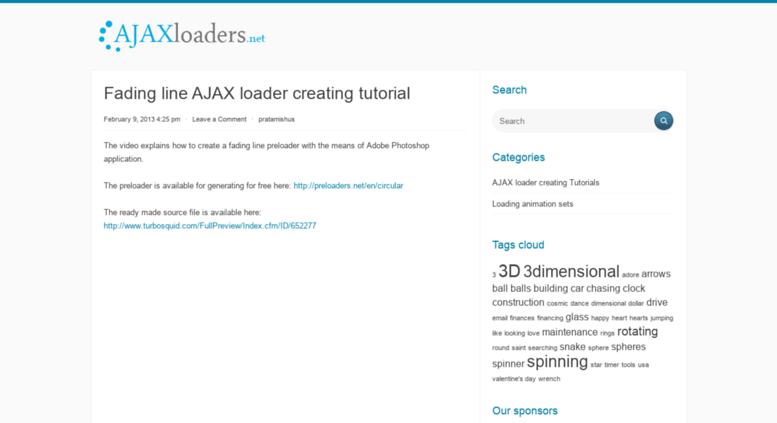Choose the 'arrows' tag

tap(656, 274)
